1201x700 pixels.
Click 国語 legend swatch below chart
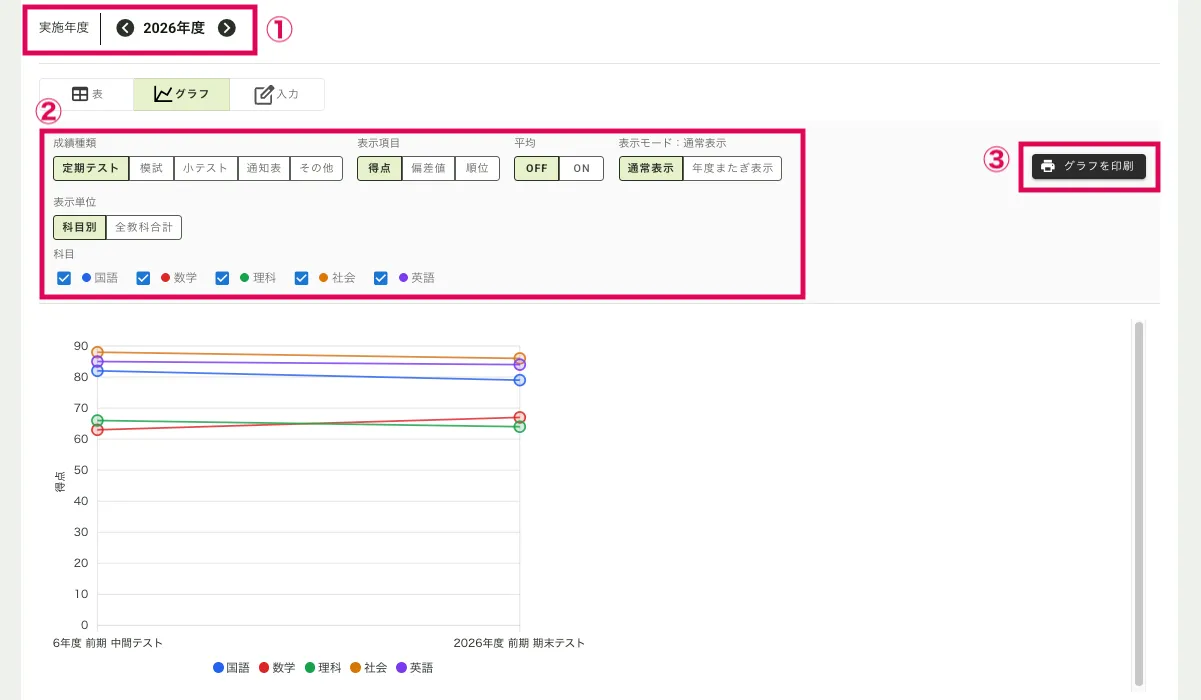pyautogui.click(x=218, y=667)
